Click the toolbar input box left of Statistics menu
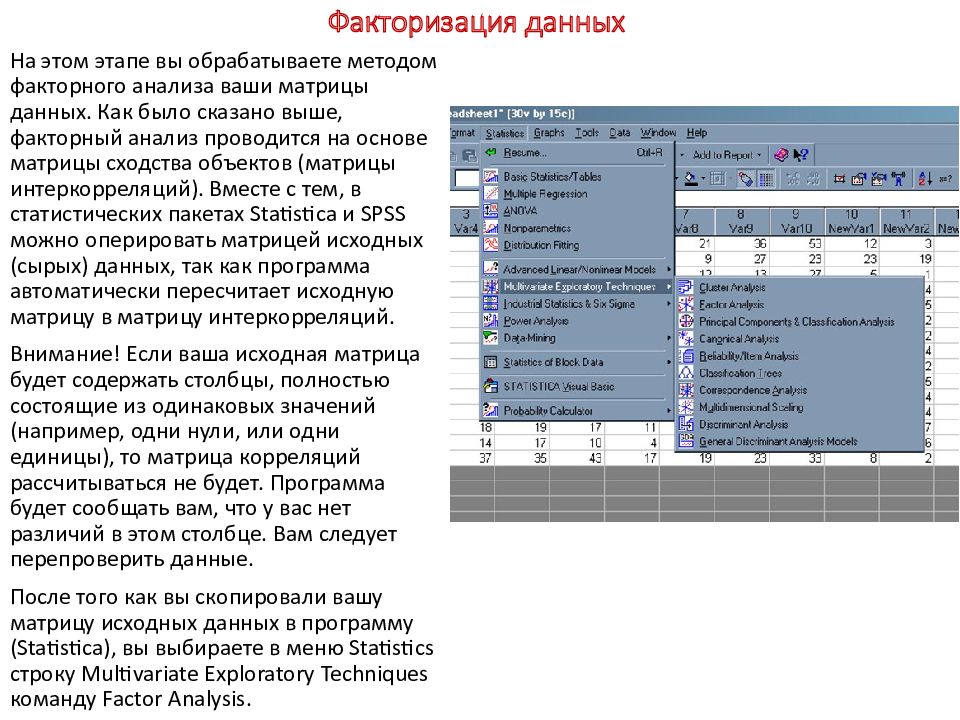 pos(466,179)
